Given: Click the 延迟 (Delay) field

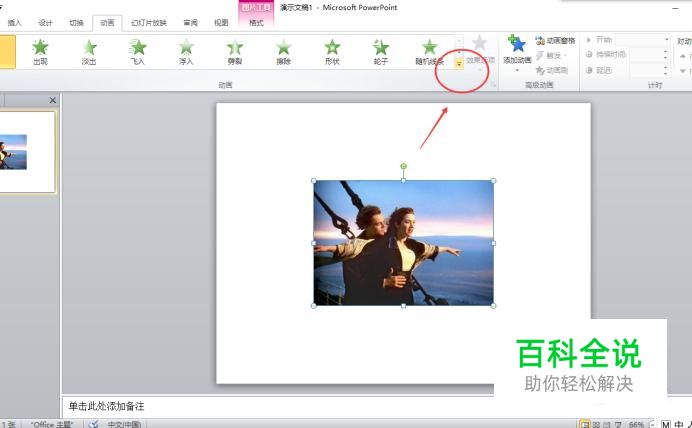Looking at the screenshot, I should tap(647, 70).
